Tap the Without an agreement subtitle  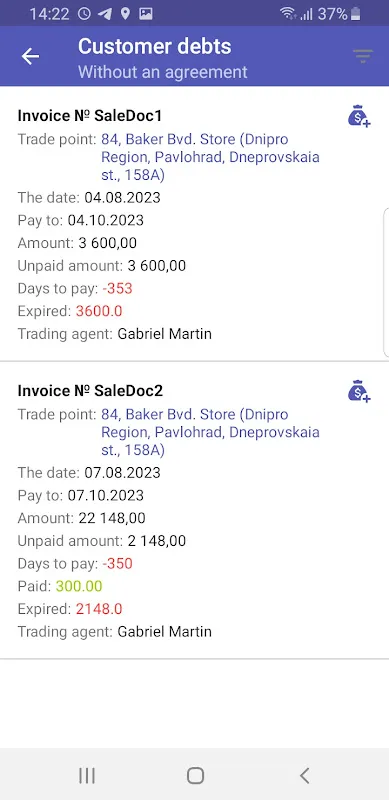(163, 72)
